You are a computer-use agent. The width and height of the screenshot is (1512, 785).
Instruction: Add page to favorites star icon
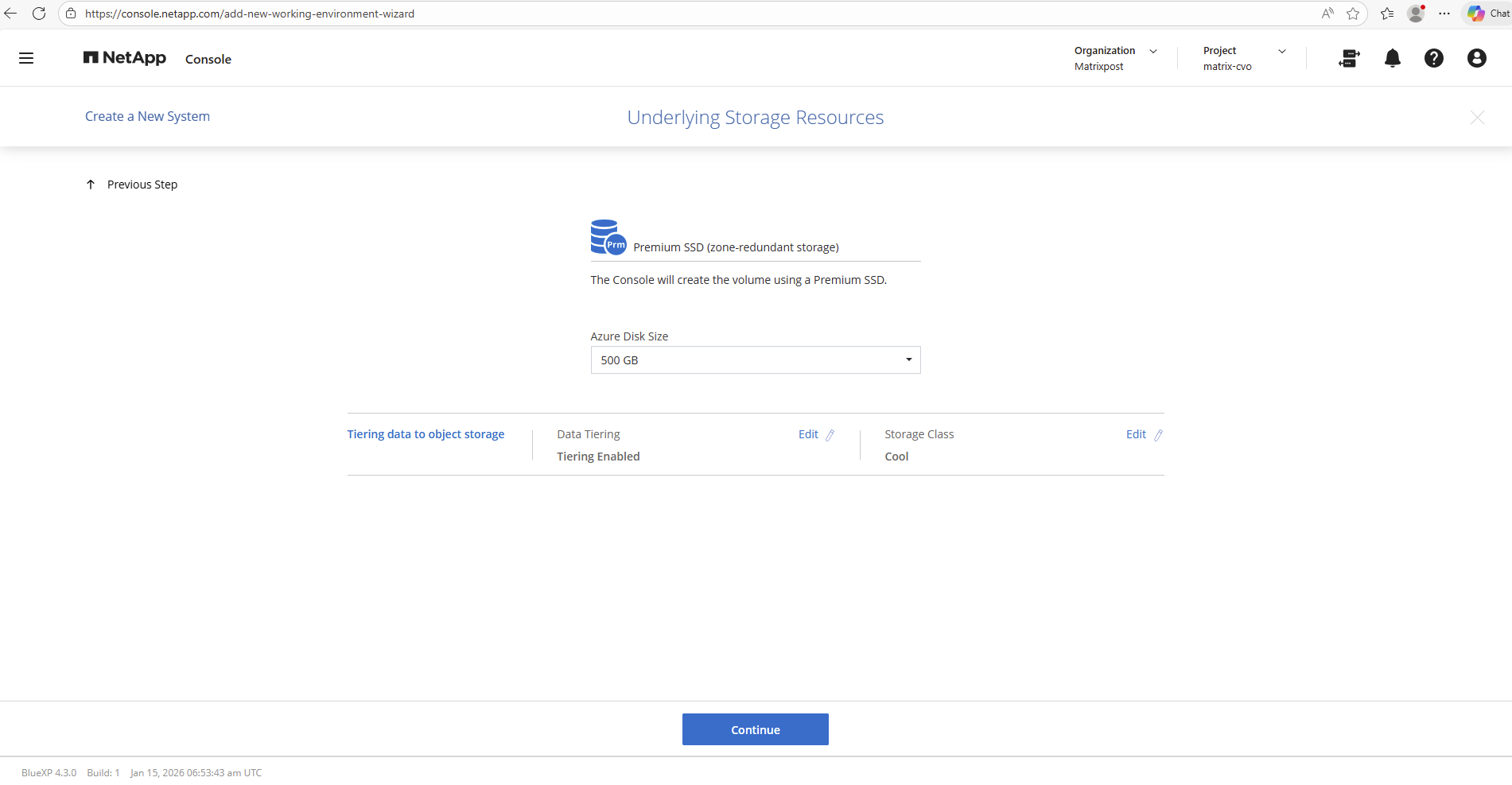(x=1353, y=14)
